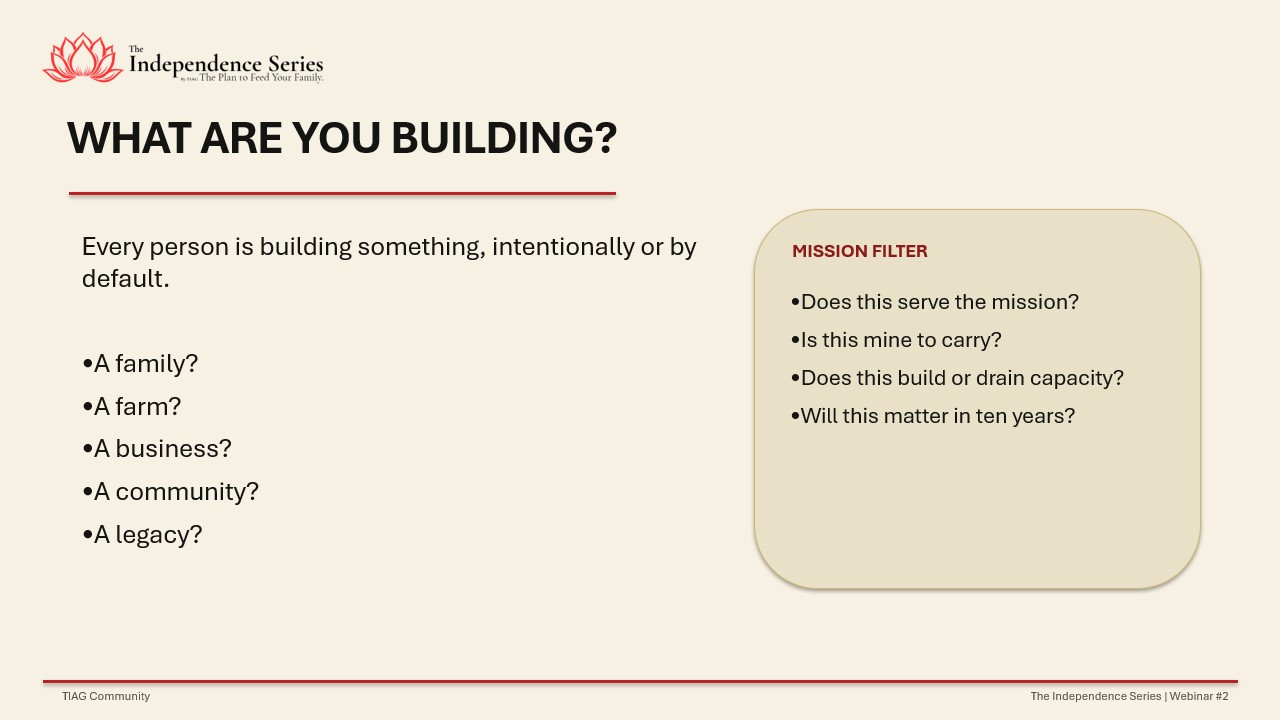This screenshot has width=1280, height=720.
Task: Click the red footer divider line
Action: tap(640, 681)
